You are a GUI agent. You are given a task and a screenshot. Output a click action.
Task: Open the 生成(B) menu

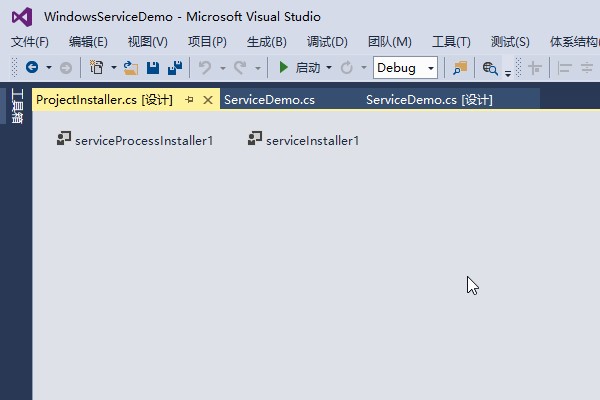[266, 42]
